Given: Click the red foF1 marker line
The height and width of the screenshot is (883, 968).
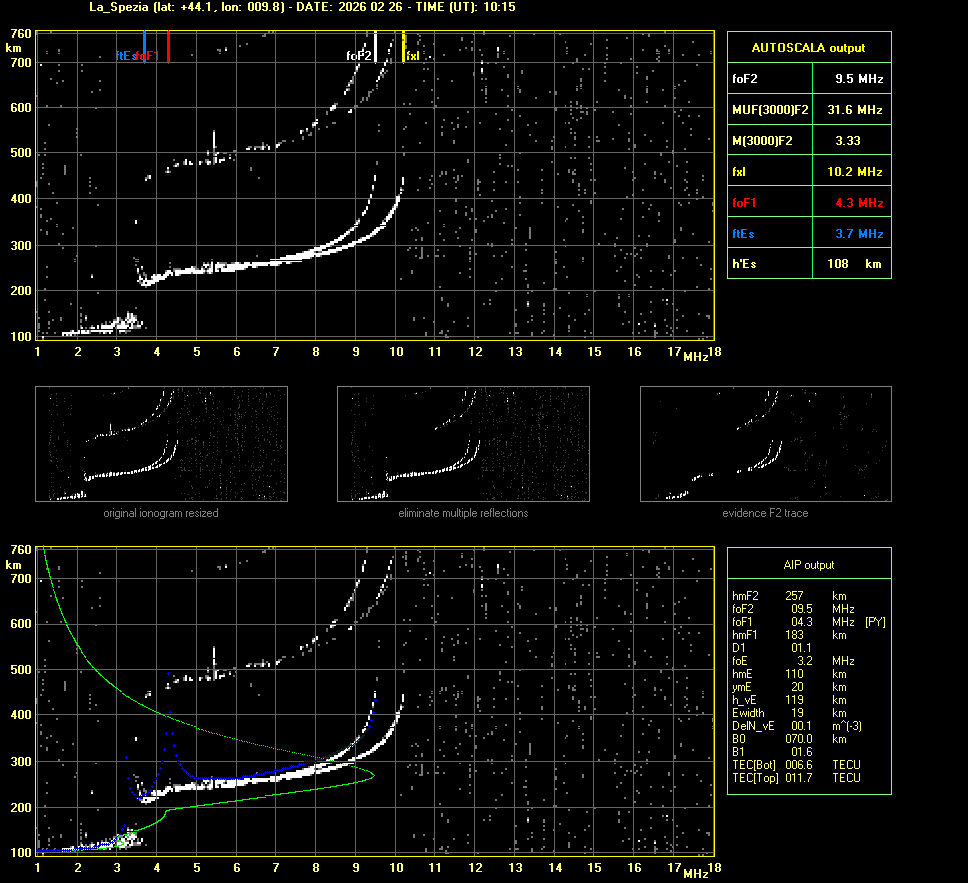Looking at the screenshot, I should [x=169, y=46].
